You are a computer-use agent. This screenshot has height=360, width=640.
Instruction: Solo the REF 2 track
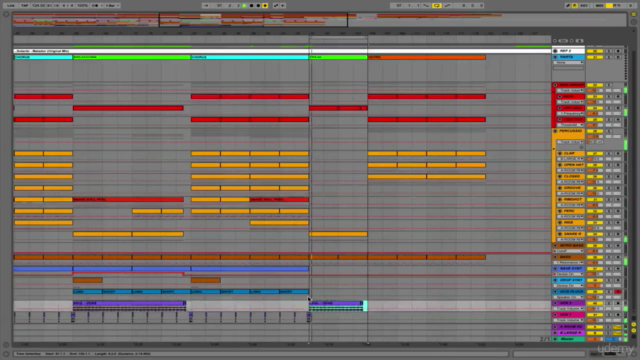point(609,51)
